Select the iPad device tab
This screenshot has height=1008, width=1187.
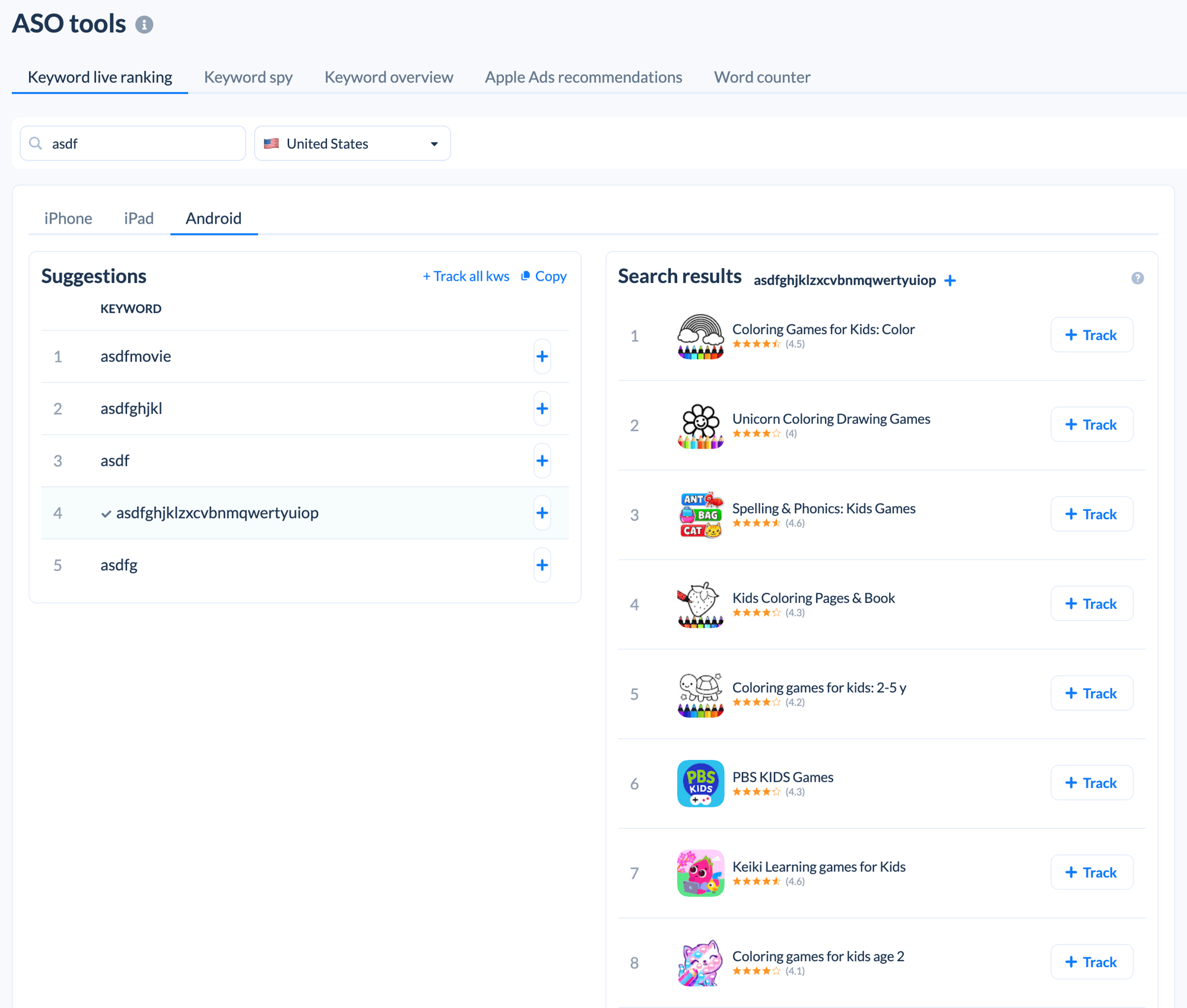(139, 218)
